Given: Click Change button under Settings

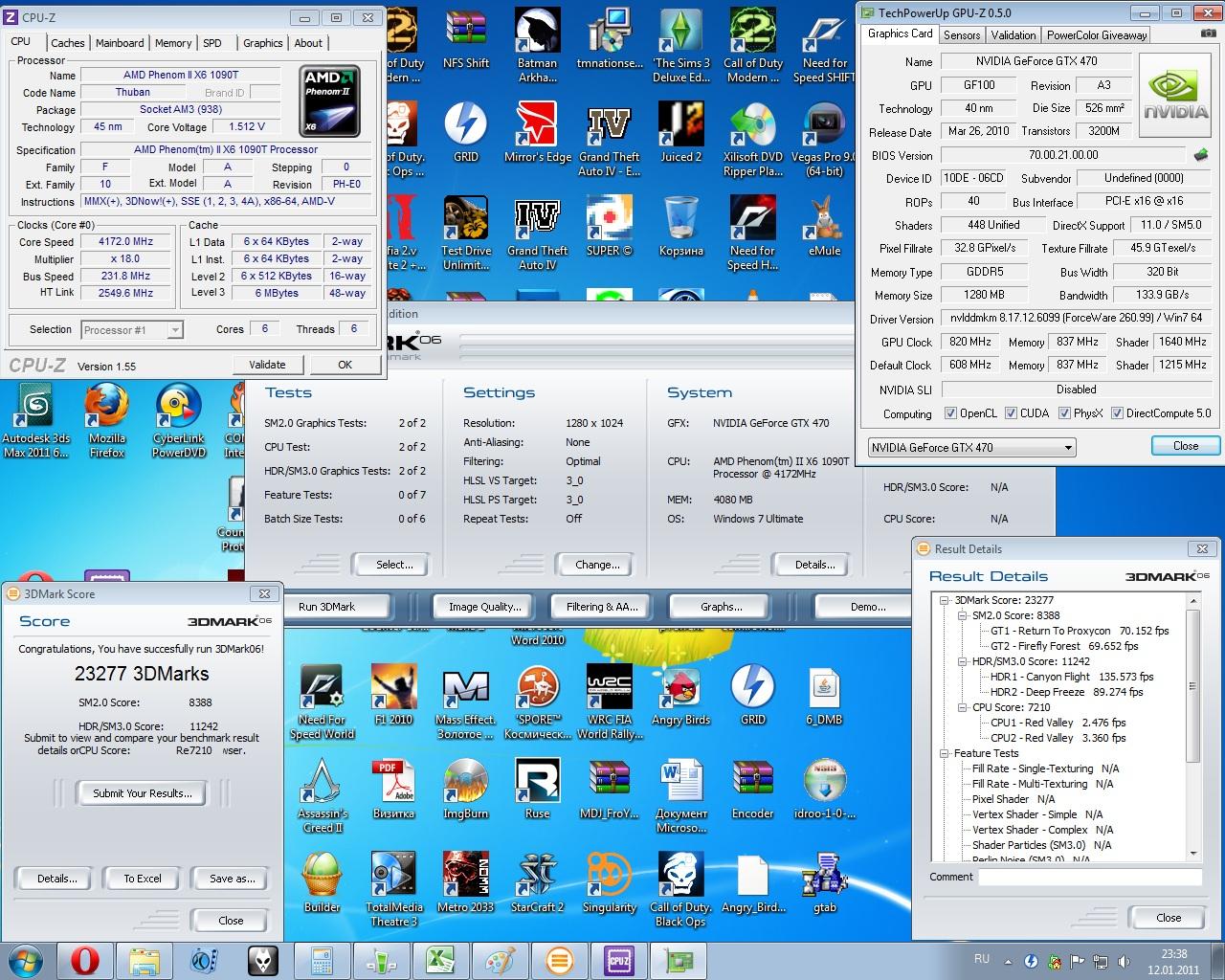Looking at the screenshot, I should 597,565.
